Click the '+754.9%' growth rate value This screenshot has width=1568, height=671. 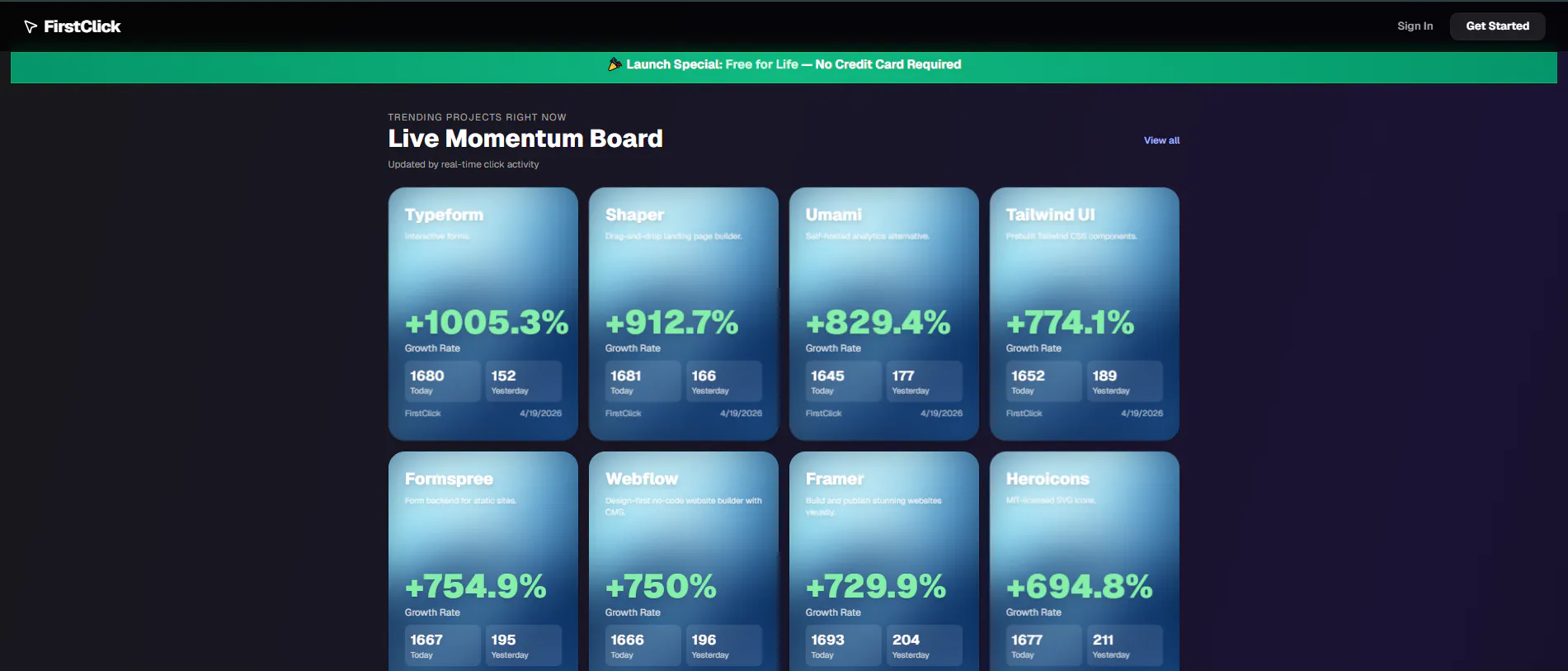[x=476, y=586]
